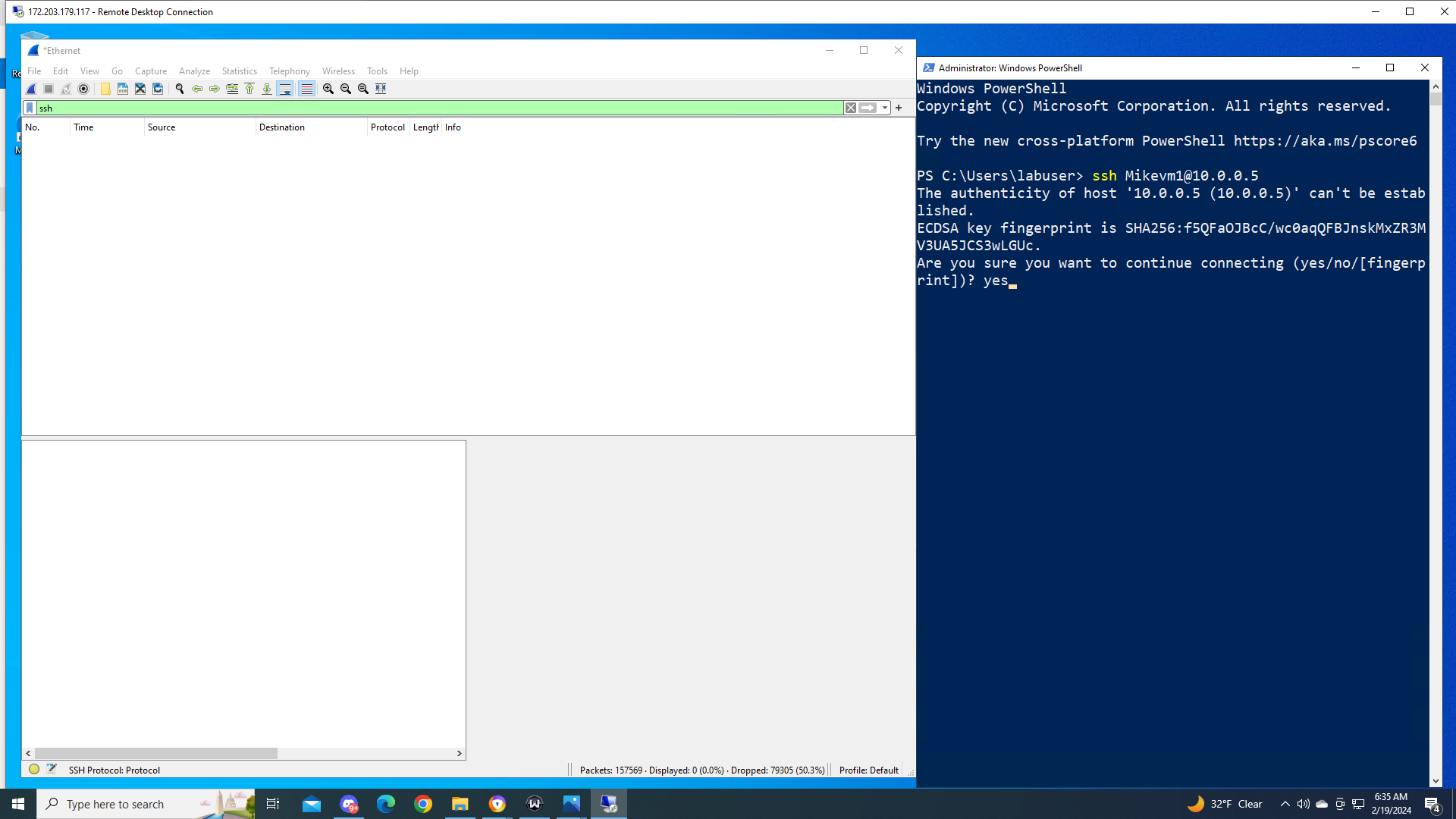Expand the display filter history dropdown
This screenshot has width=1456, height=819.
coord(884,108)
